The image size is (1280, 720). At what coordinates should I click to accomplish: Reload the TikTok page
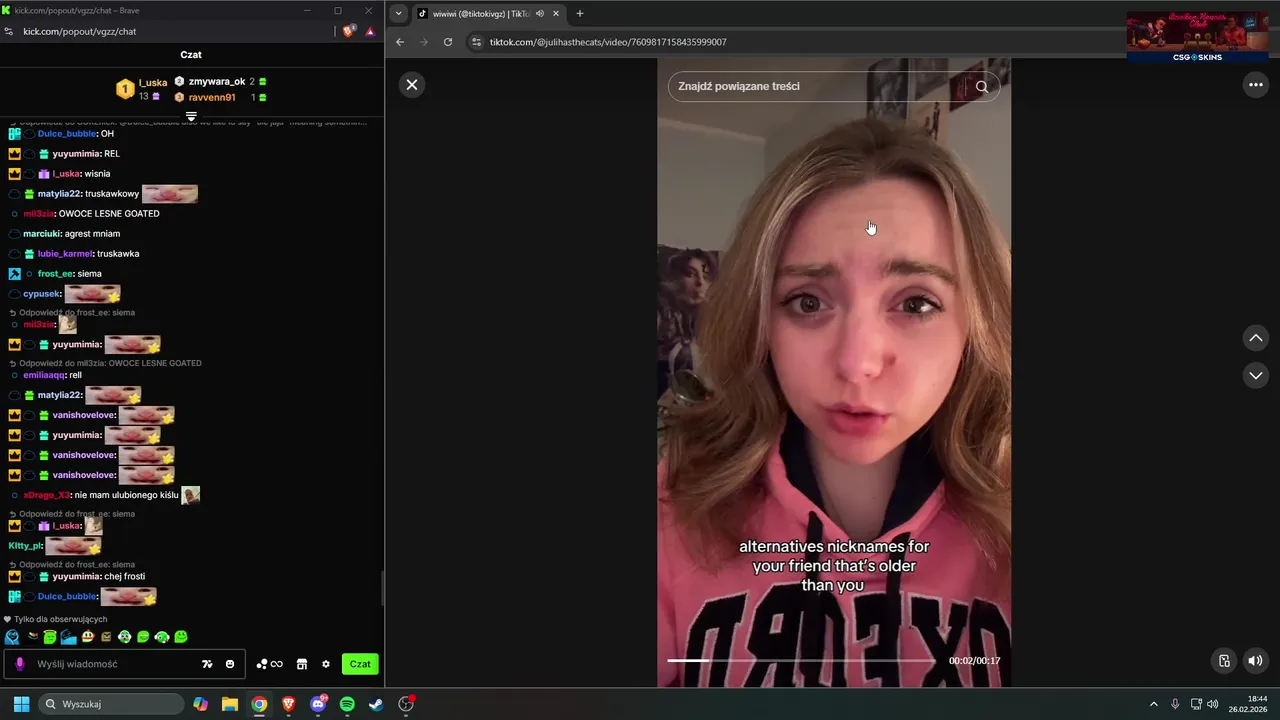coord(448,42)
